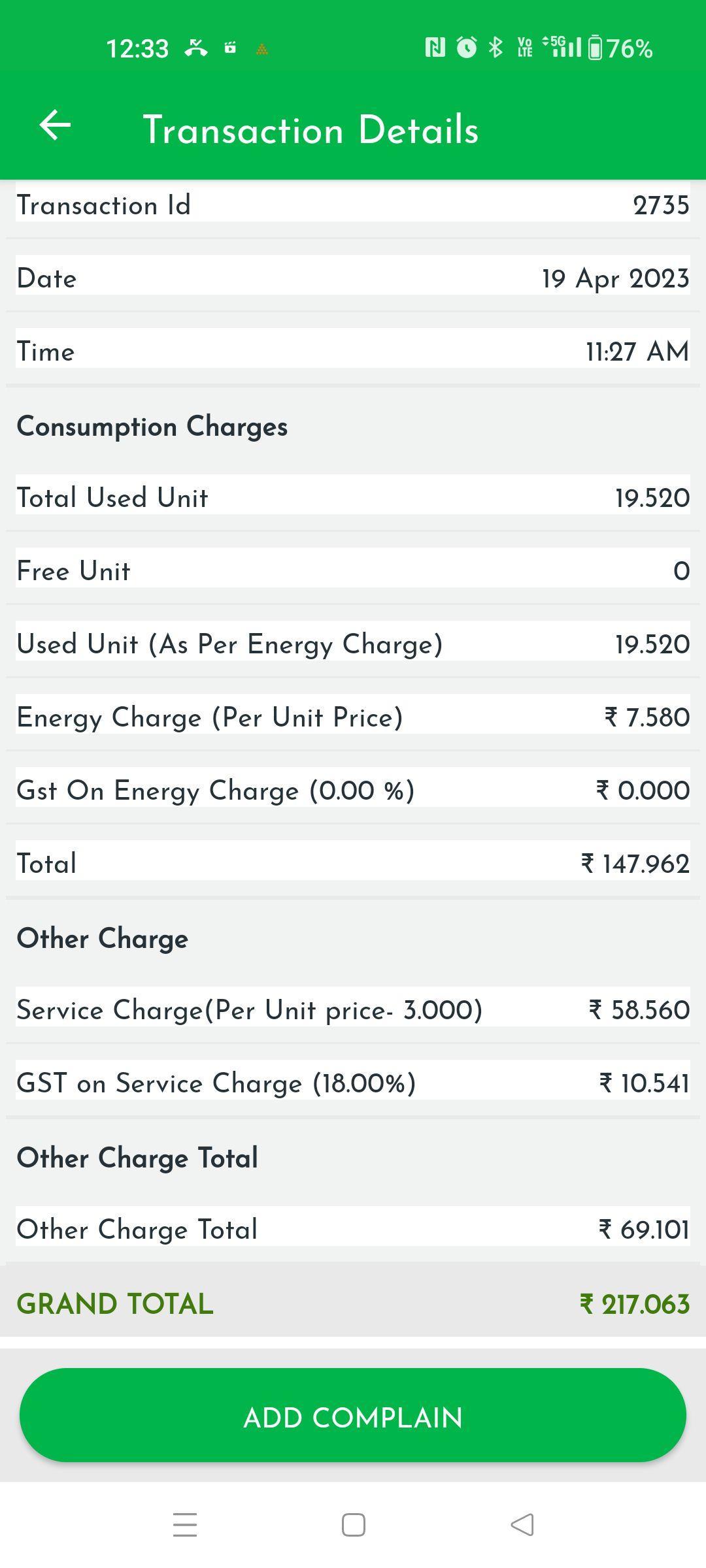The image size is (706, 1568).
Task: Tap the battery icon in status bar
Action: 595,48
